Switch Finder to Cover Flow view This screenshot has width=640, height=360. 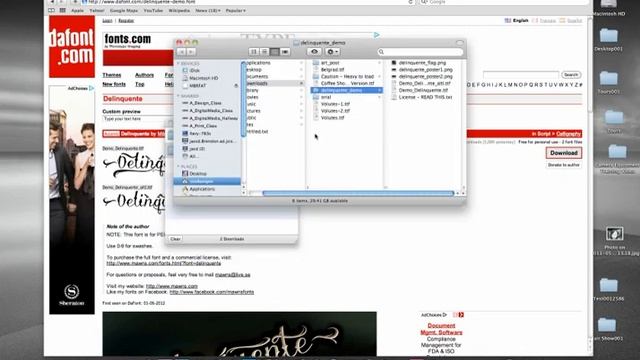(x=285, y=52)
